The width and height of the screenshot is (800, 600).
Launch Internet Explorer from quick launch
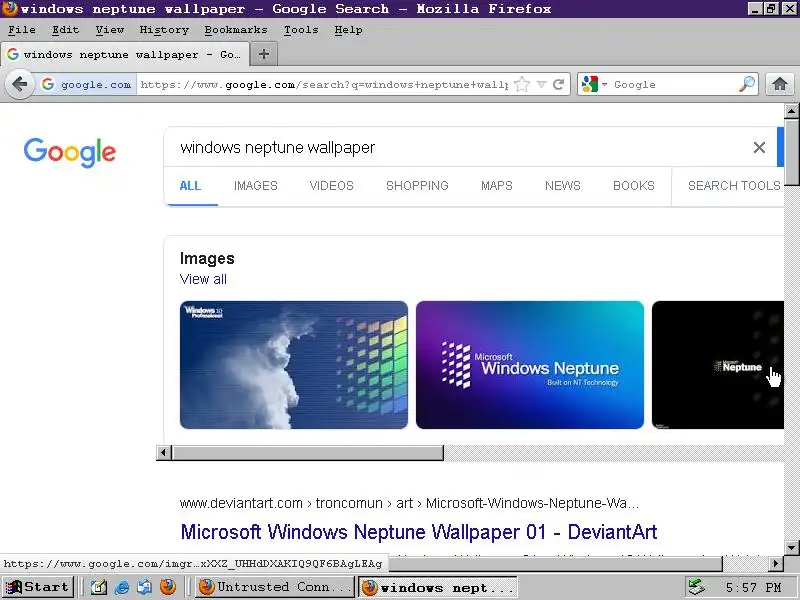coord(121,587)
